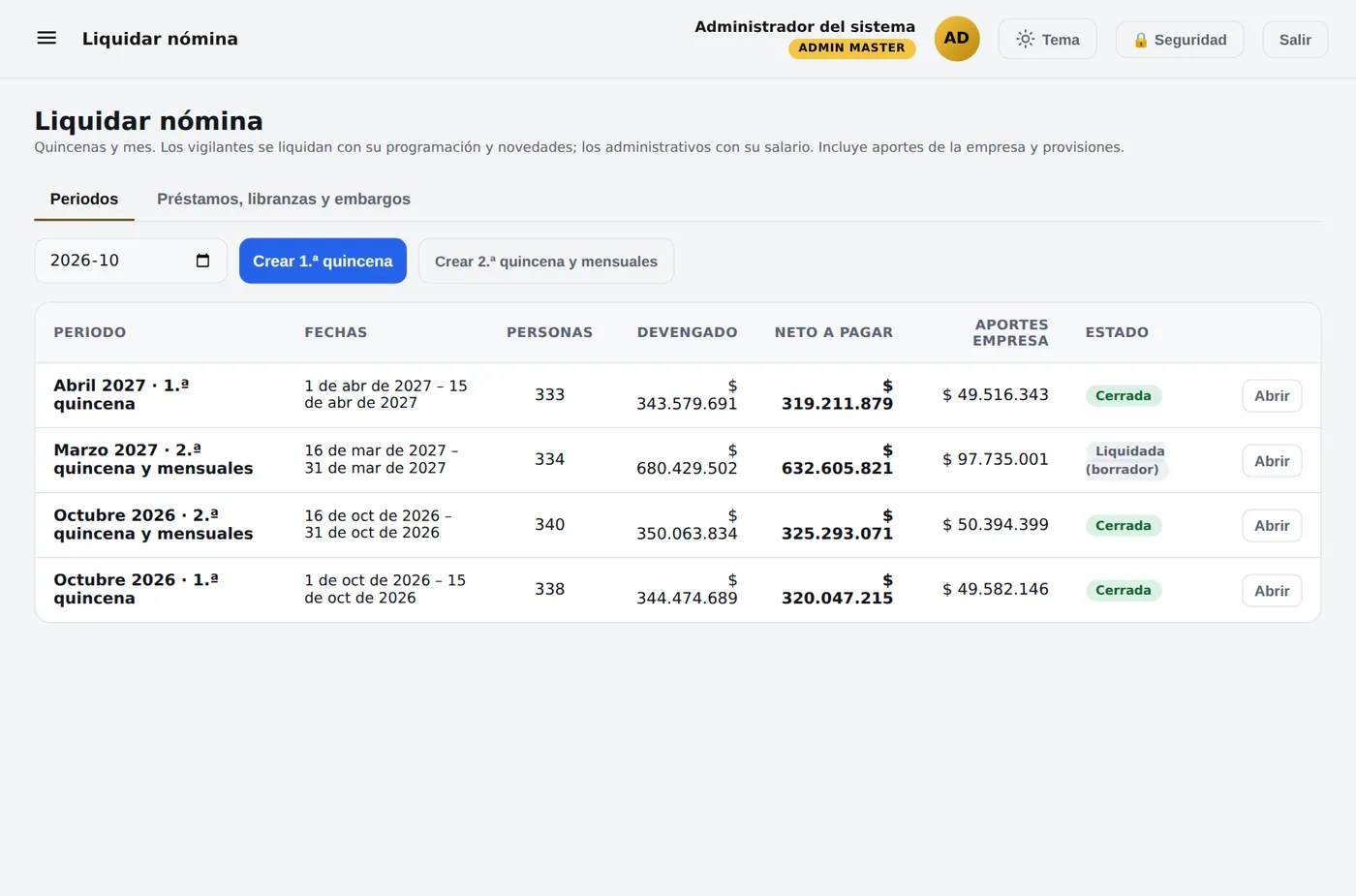1356x896 pixels.
Task: Click dates 1 de abr de 2027 – 15 de abr
Action: click(385, 394)
